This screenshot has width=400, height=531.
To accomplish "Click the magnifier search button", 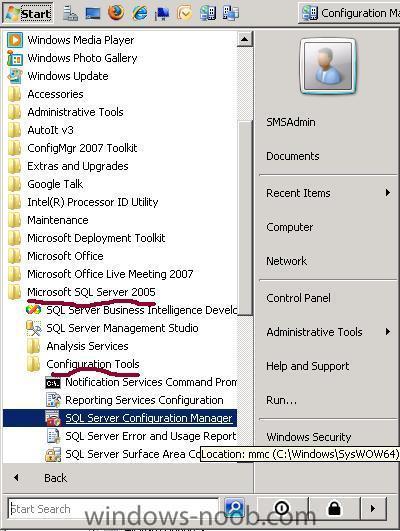I will (x=234, y=508).
